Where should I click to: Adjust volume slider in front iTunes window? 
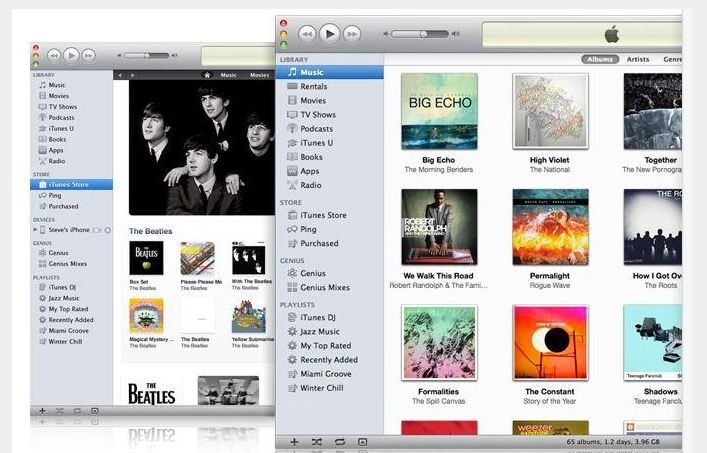click(420, 34)
